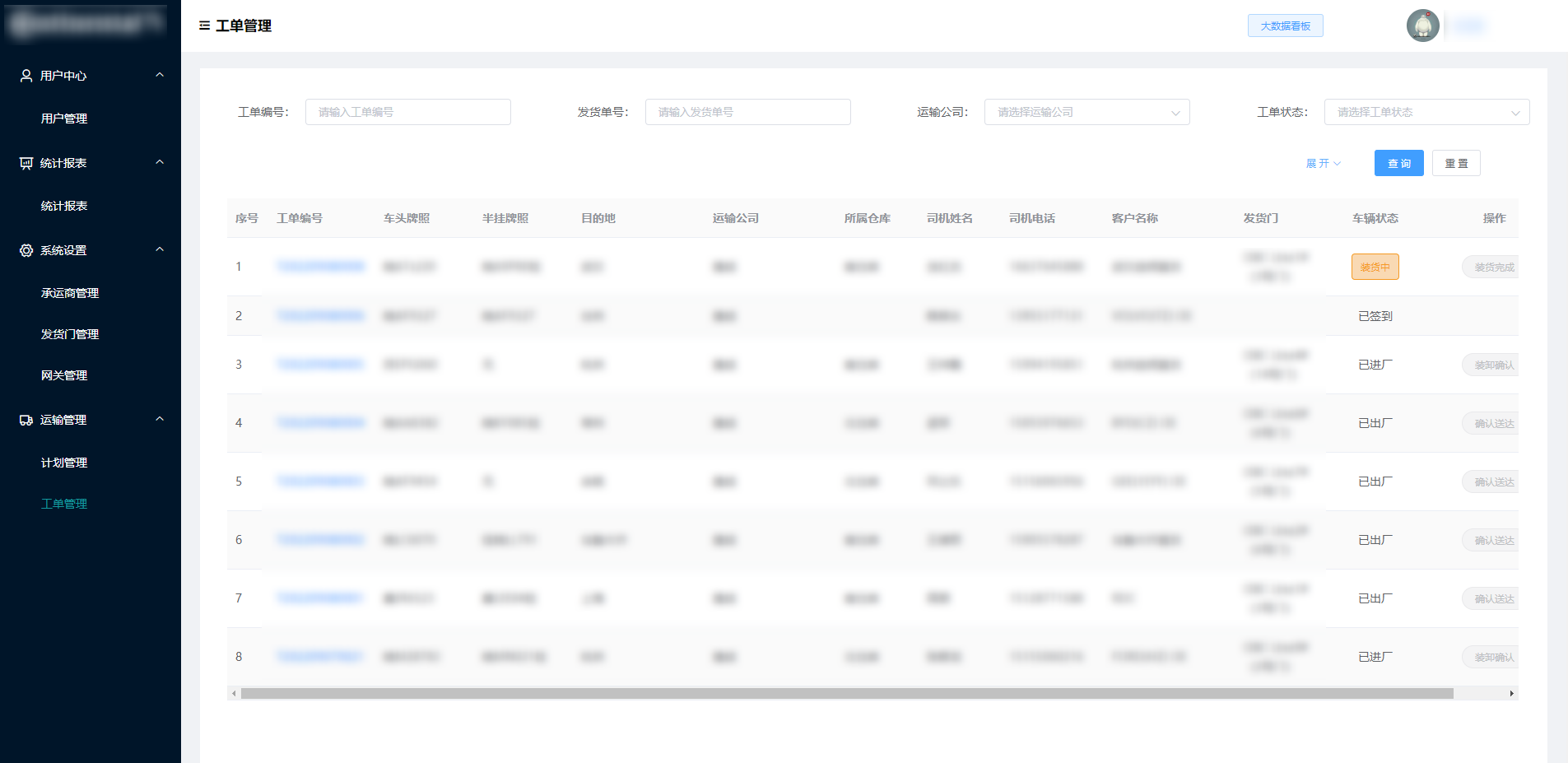Click the user avatar in header

click(x=1422, y=26)
